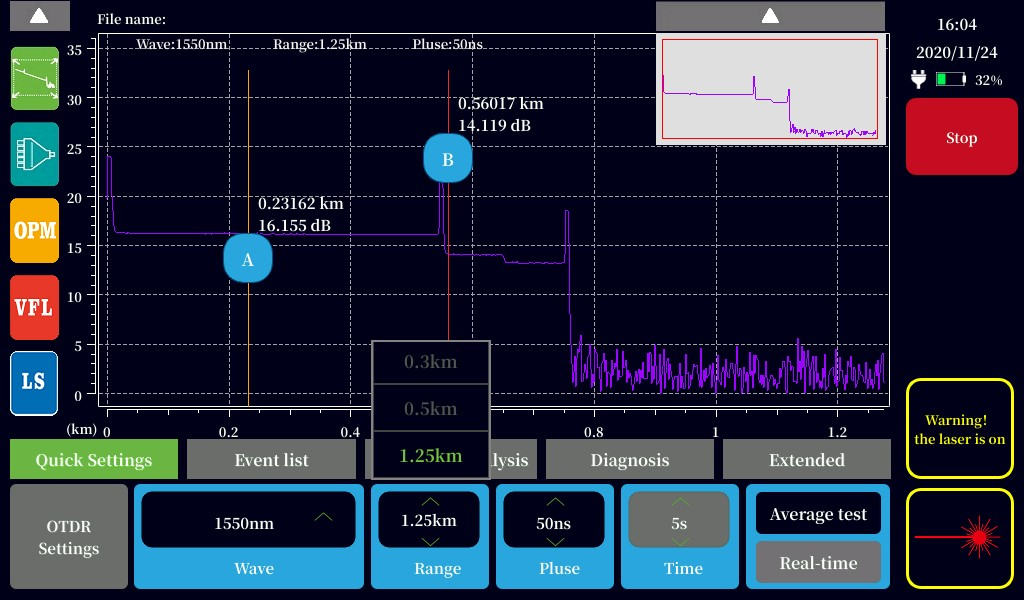Select the OTDR trace measurement icon
The height and width of the screenshot is (600, 1024).
tap(35, 78)
